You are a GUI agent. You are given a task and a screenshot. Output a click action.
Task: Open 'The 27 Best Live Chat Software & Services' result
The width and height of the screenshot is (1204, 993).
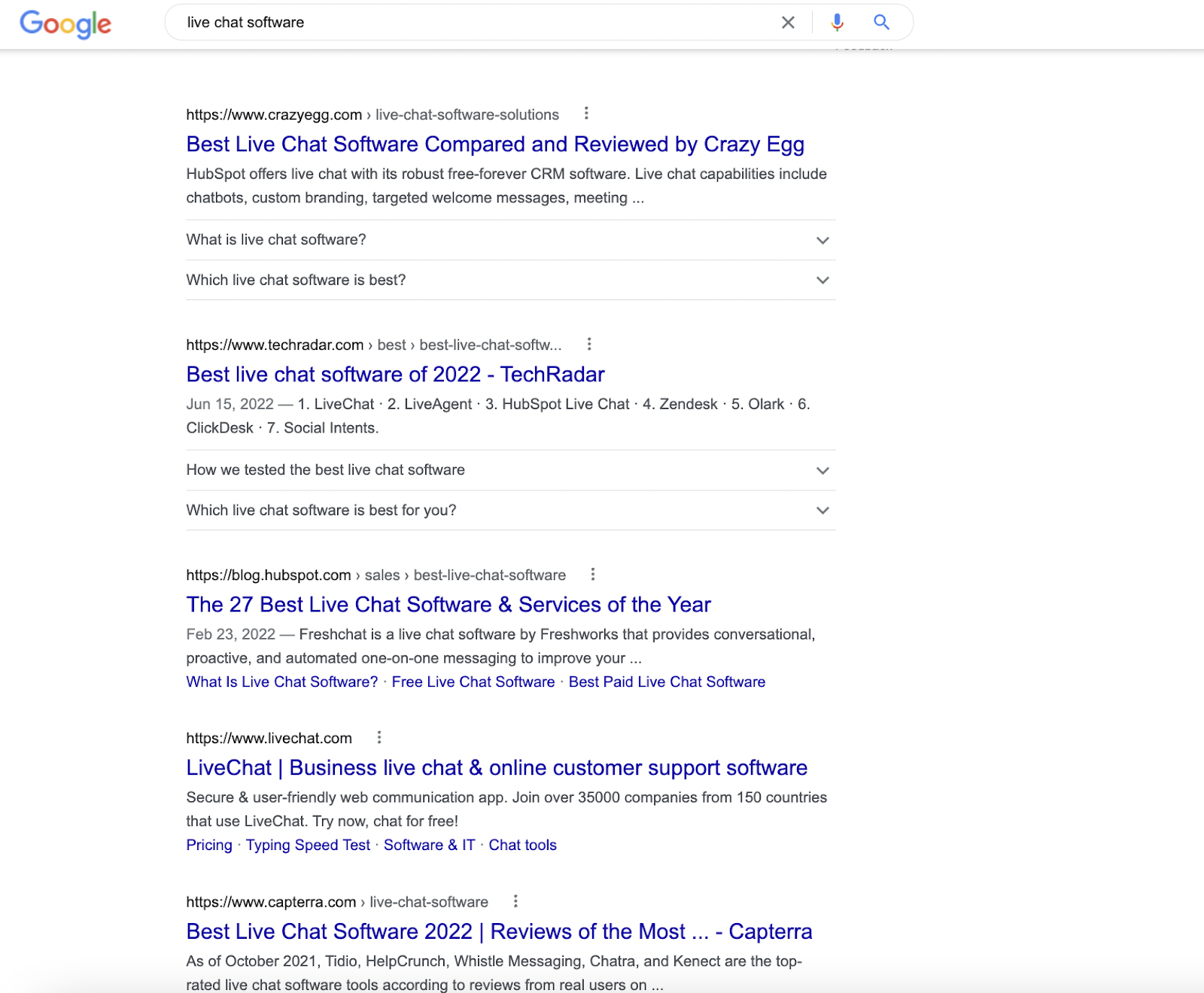pos(448,605)
